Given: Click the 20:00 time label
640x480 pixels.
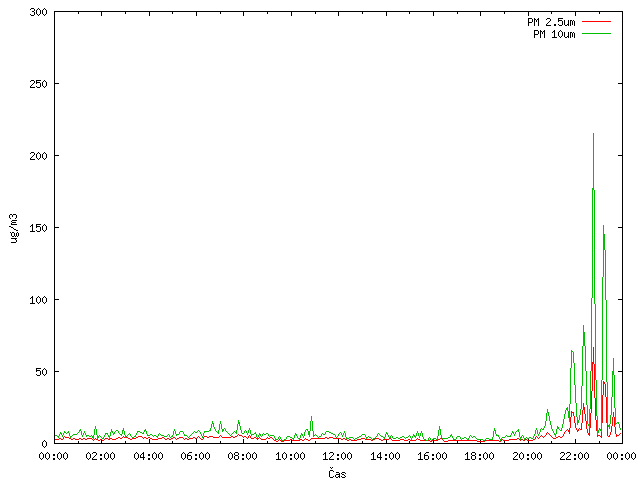Looking at the screenshot, I should (x=527, y=456).
